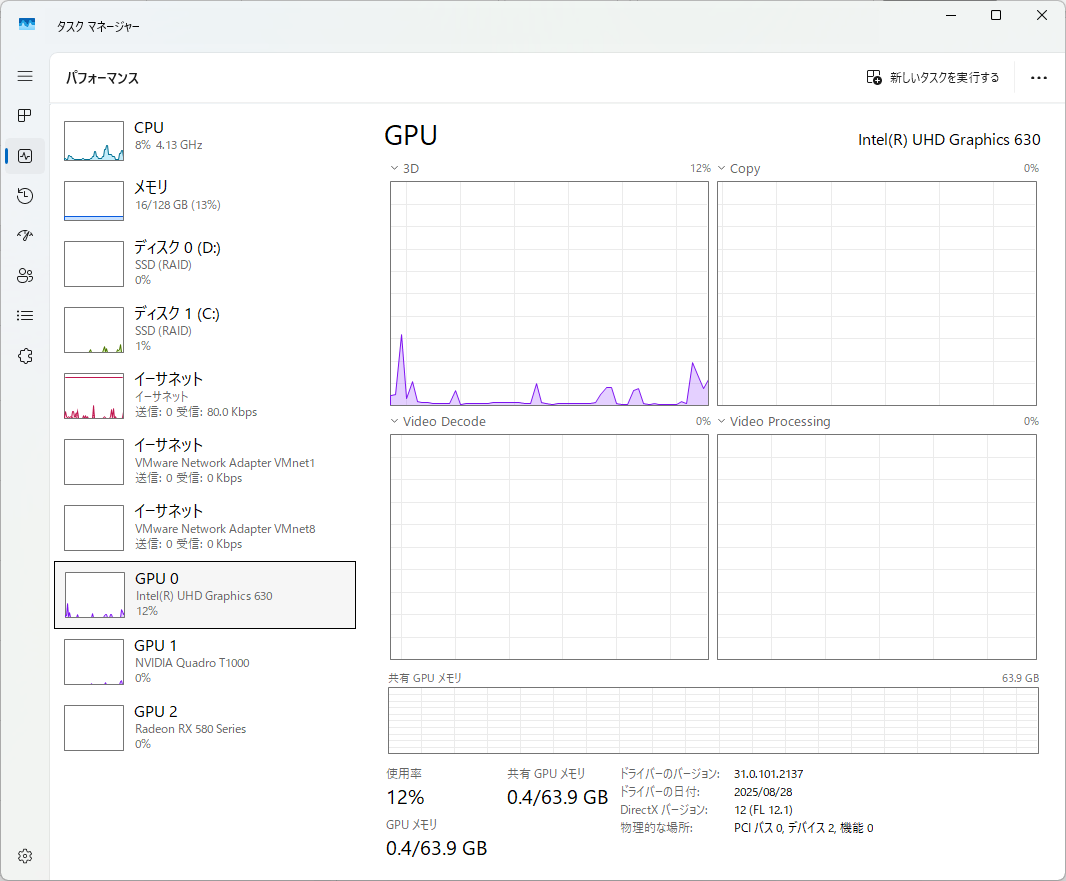This screenshot has width=1066, height=881.
Task: Click the メモリ mini graph thumbnail
Action: pyautogui.click(x=94, y=200)
